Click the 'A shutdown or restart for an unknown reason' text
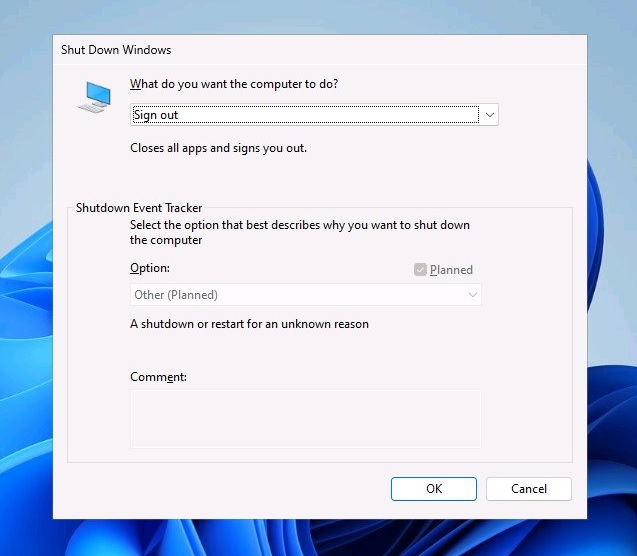The height and width of the screenshot is (556, 637). (249, 324)
